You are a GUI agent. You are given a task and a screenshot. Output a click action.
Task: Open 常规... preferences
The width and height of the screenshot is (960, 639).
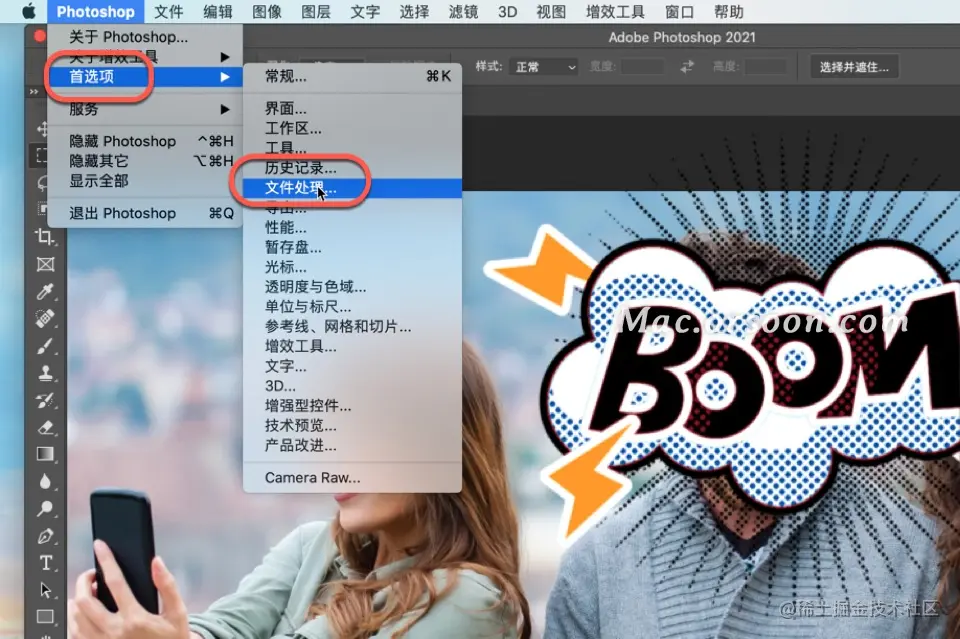click(x=352, y=77)
